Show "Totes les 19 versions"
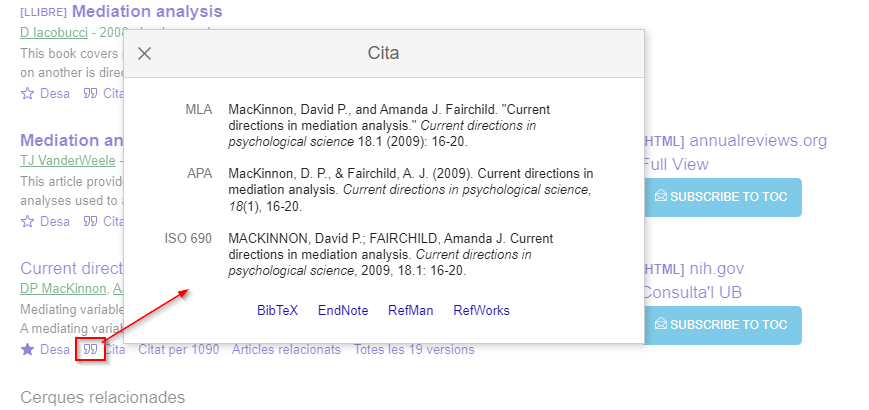The width and height of the screenshot is (869, 410). (414, 349)
